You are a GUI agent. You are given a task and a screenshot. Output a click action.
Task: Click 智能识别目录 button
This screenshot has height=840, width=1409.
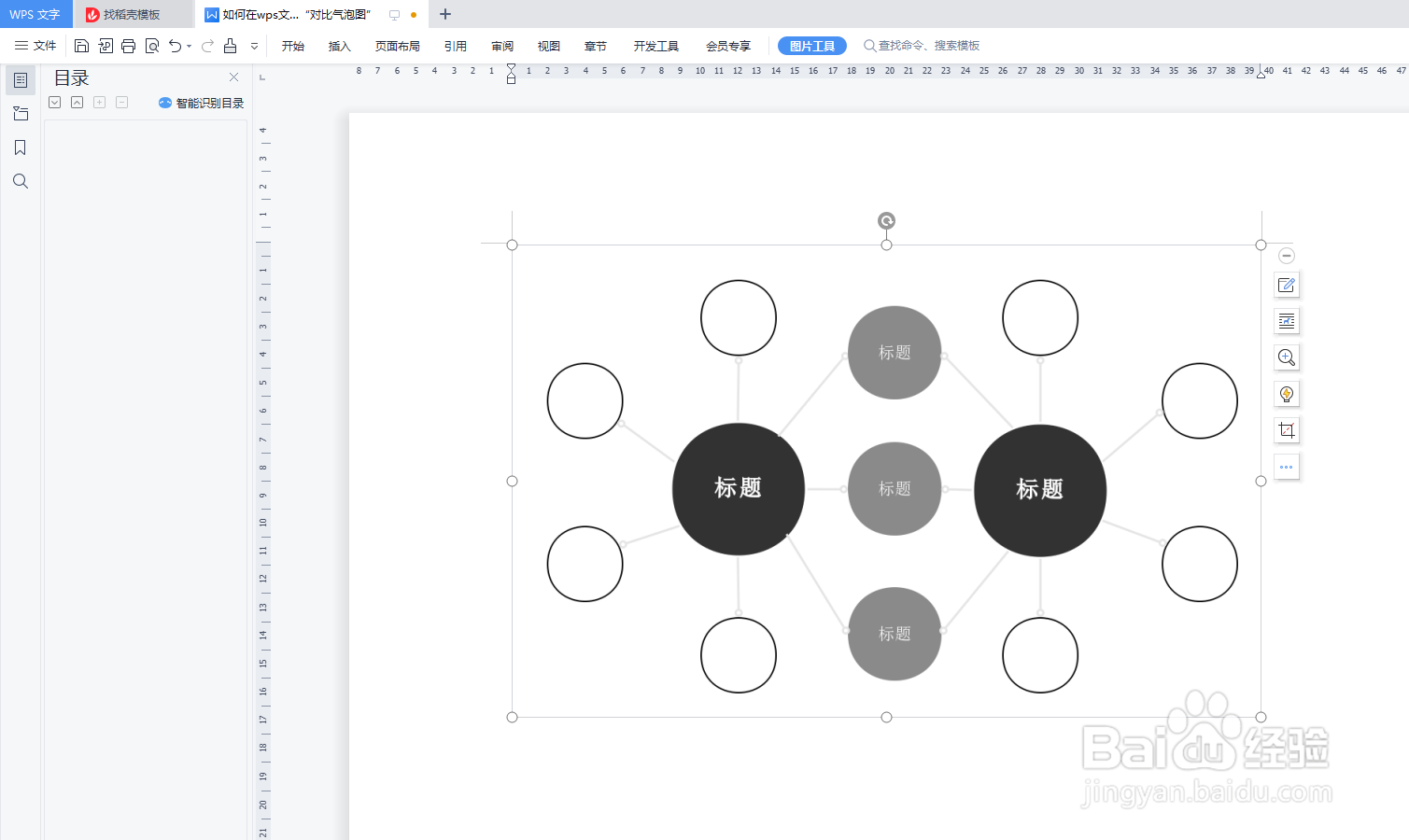(202, 103)
